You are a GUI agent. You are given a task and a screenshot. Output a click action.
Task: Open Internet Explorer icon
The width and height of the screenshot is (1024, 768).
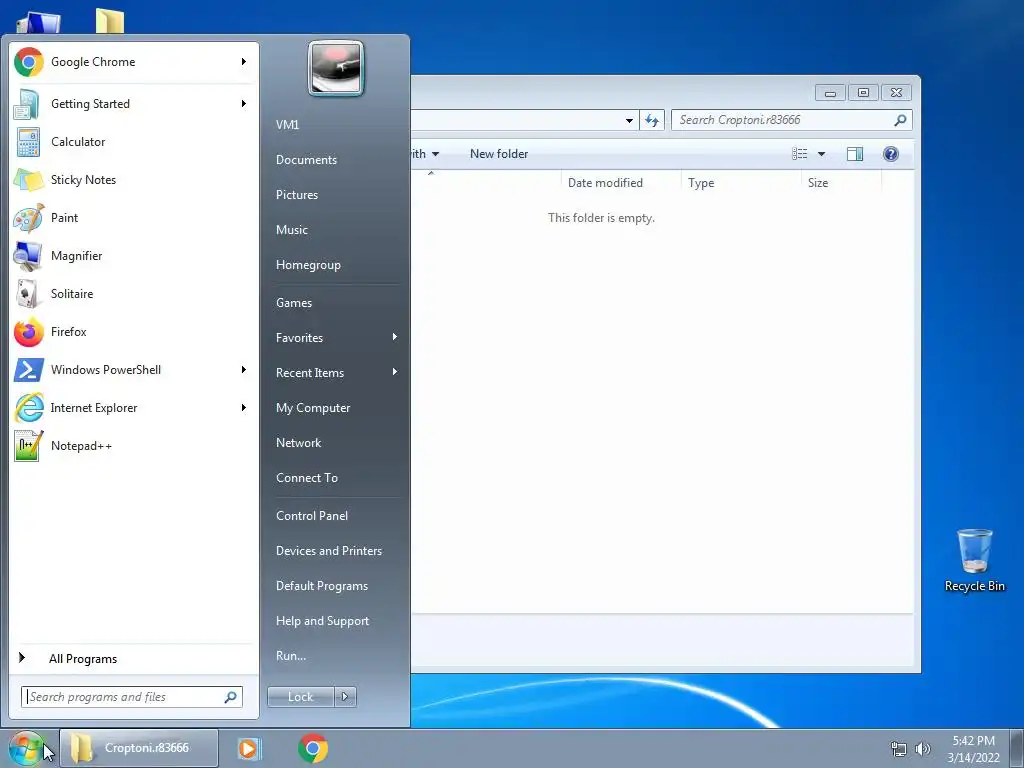pyautogui.click(x=29, y=408)
